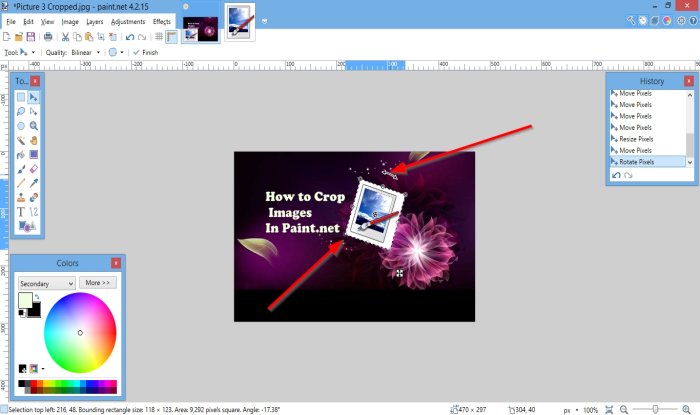Click the Save floppy disk icon
700x415 pixels.
tap(31, 37)
